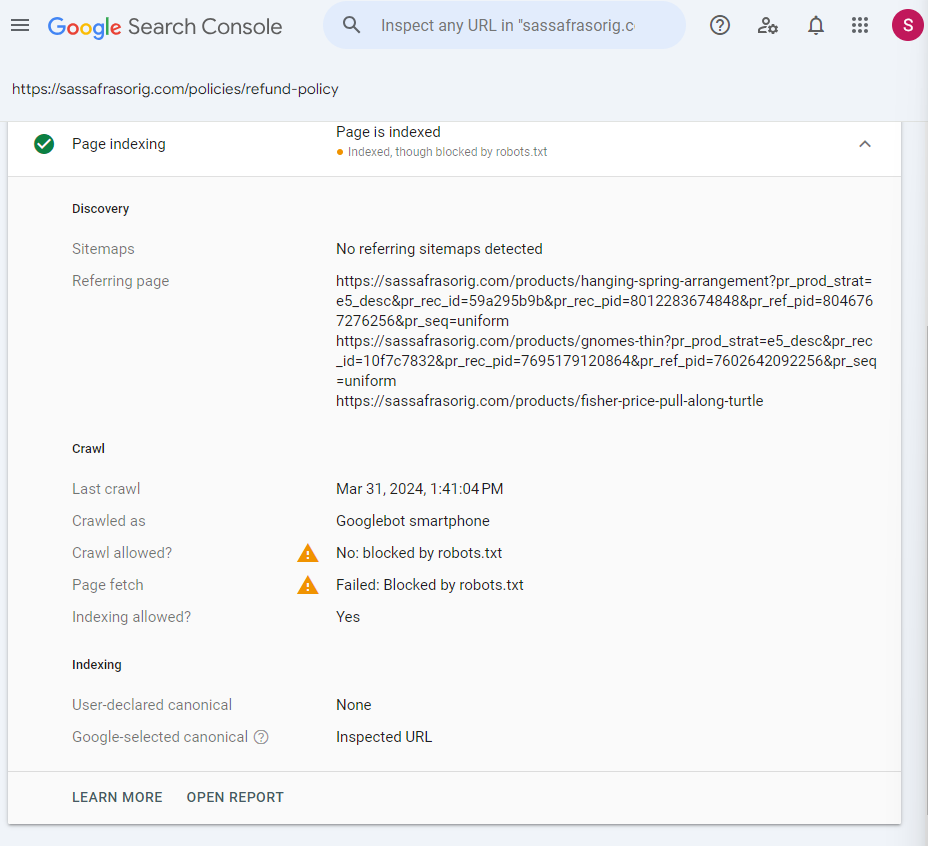This screenshot has width=928, height=846.
Task: Open the notifications bell
Action: [x=816, y=25]
